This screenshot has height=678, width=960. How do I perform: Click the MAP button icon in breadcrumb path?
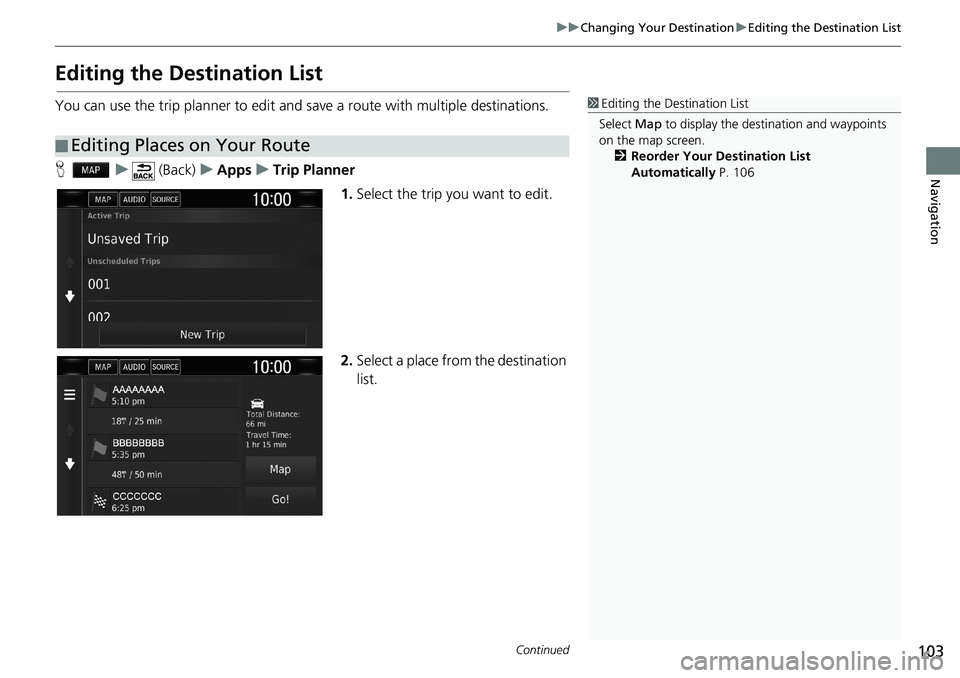tap(91, 170)
